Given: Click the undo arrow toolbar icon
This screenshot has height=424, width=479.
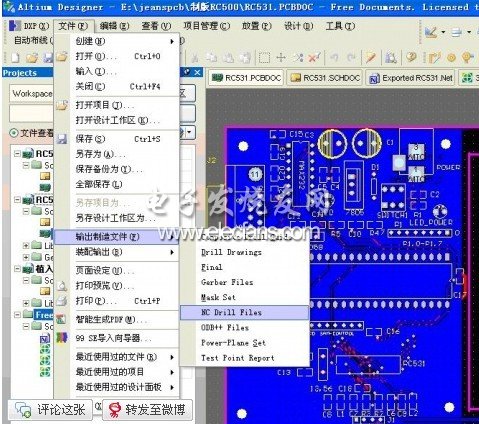Looking at the screenshot, I should (334, 58).
